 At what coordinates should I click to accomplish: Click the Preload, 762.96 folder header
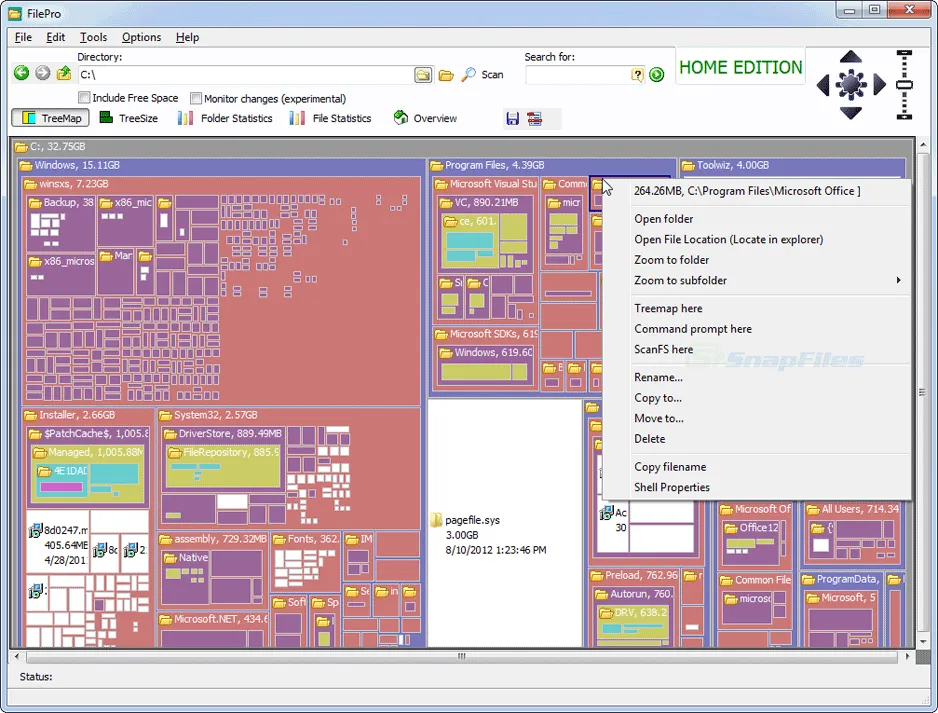point(635,575)
